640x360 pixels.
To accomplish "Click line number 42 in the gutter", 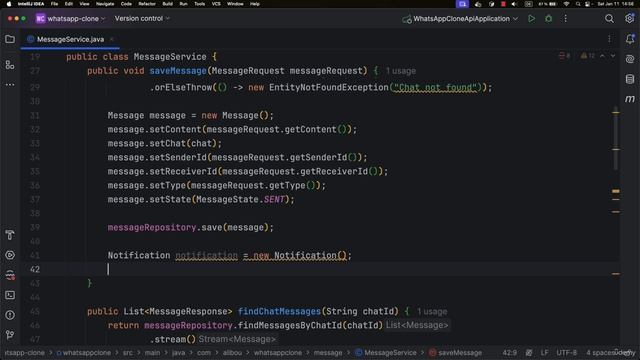I will (x=35, y=269).
